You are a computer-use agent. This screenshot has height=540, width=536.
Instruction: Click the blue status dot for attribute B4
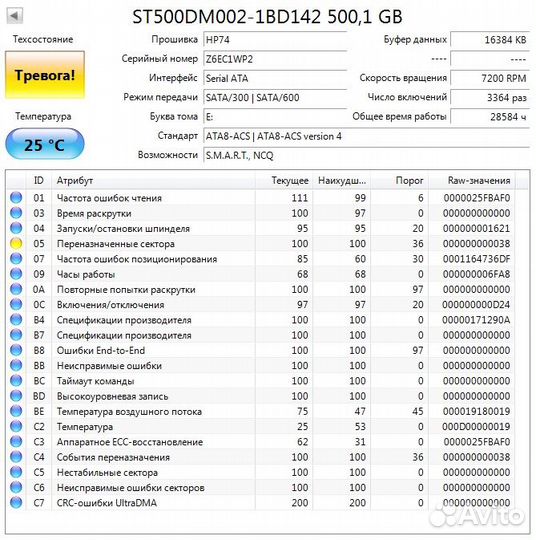coord(16,320)
